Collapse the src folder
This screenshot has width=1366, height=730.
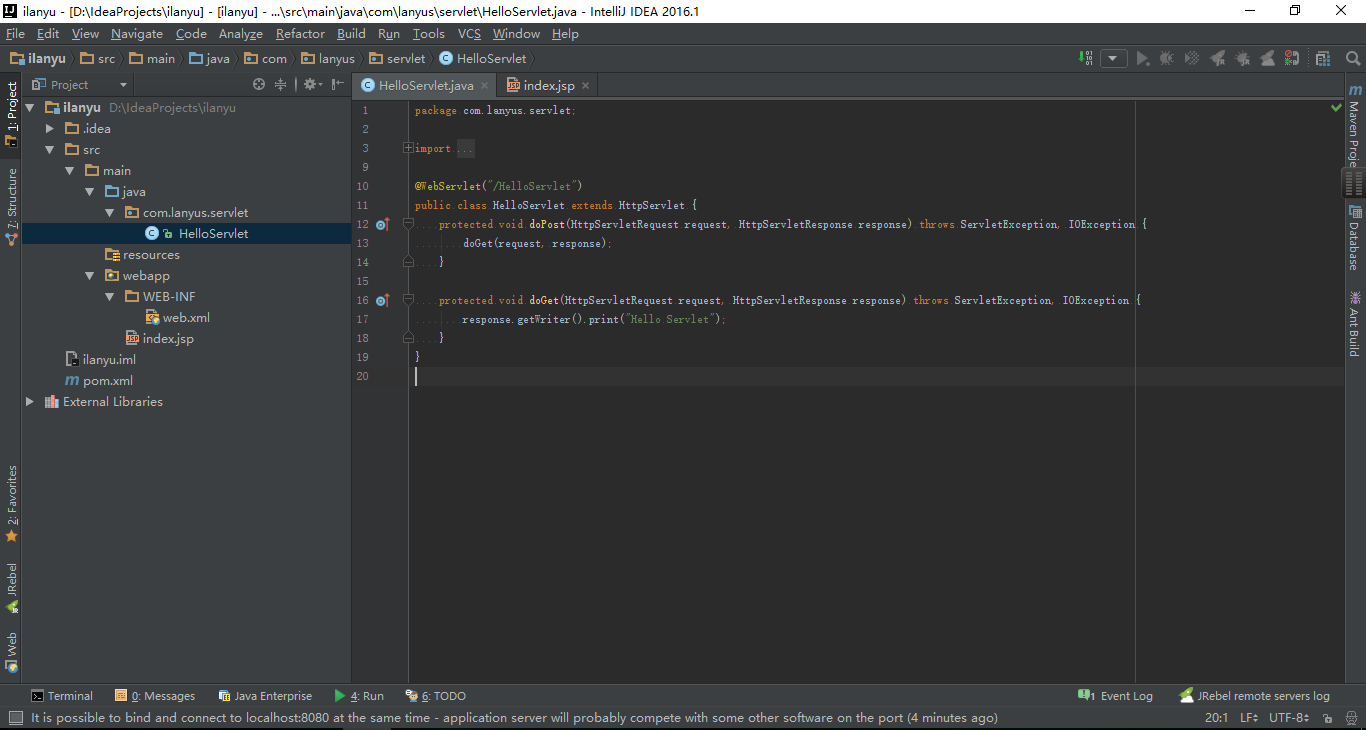click(50, 150)
